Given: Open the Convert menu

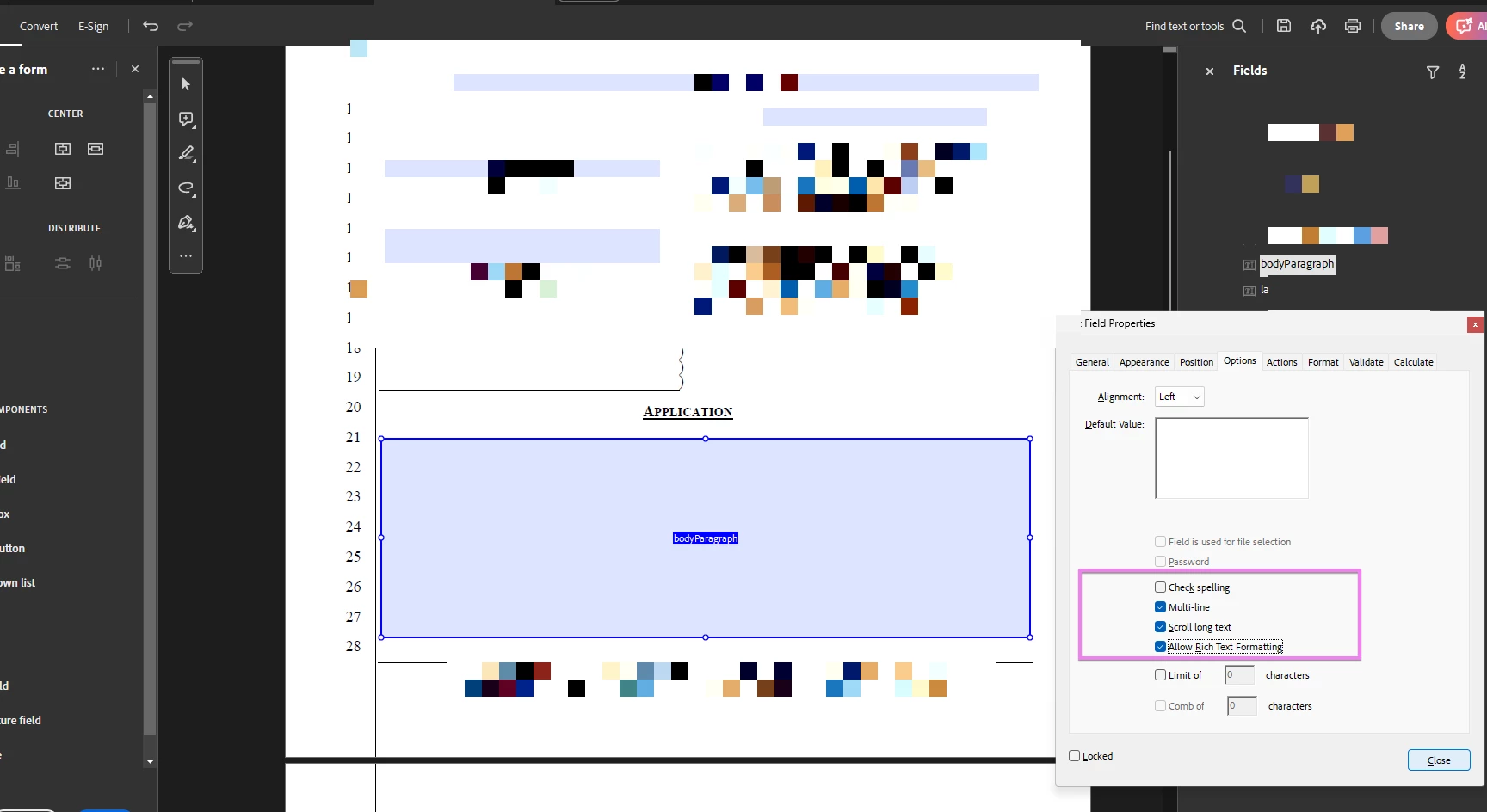Looking at the screenshot, I should pyautogui.click(x=39, y=26).
